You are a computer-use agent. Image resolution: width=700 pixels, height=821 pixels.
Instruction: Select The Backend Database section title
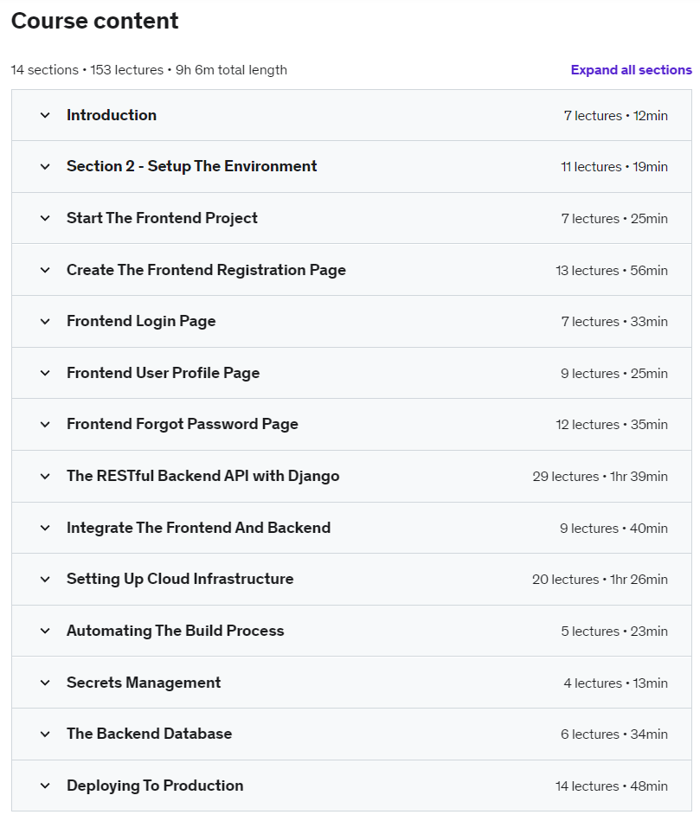[149, 734]
